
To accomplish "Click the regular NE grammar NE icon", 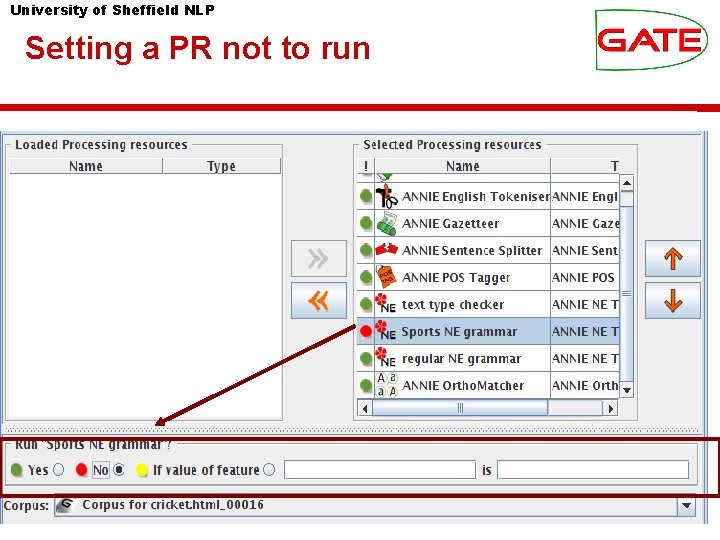I will (386, 358).
